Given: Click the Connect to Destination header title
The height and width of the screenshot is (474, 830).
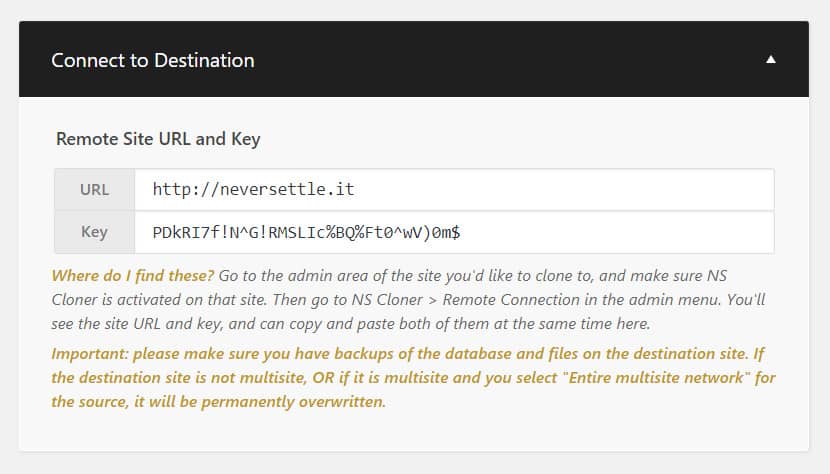Looking at the screenshot, I should (x=153, y=60).
